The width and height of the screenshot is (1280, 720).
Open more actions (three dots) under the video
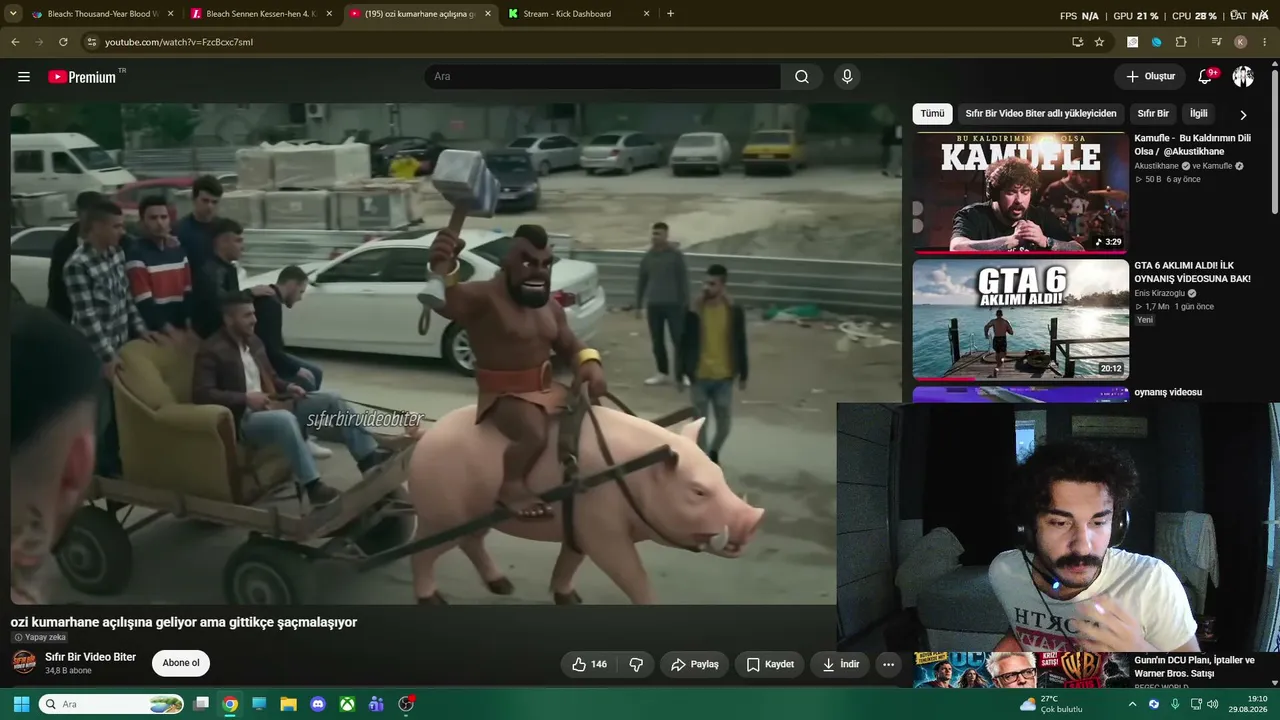(888, 664)
